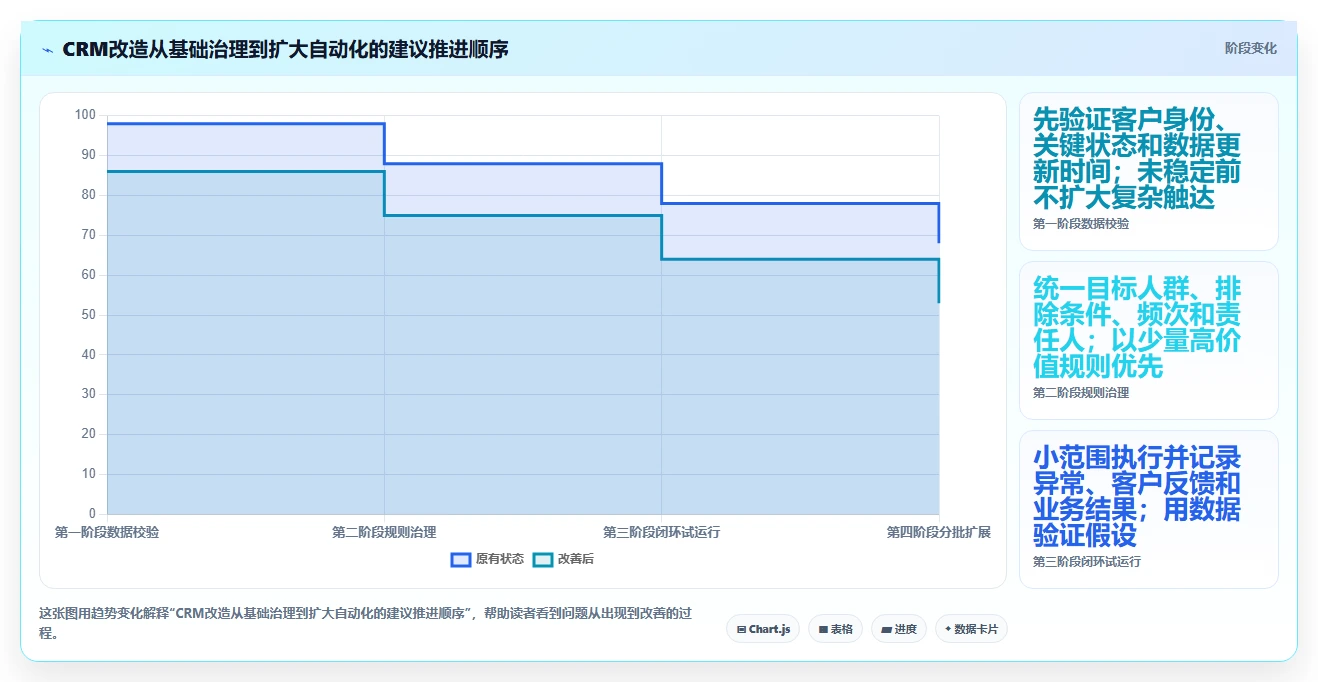Click x-axis label 第二阶段规则治理
The height and width of the screenshot is (682, 1318).
click(384, 532)
